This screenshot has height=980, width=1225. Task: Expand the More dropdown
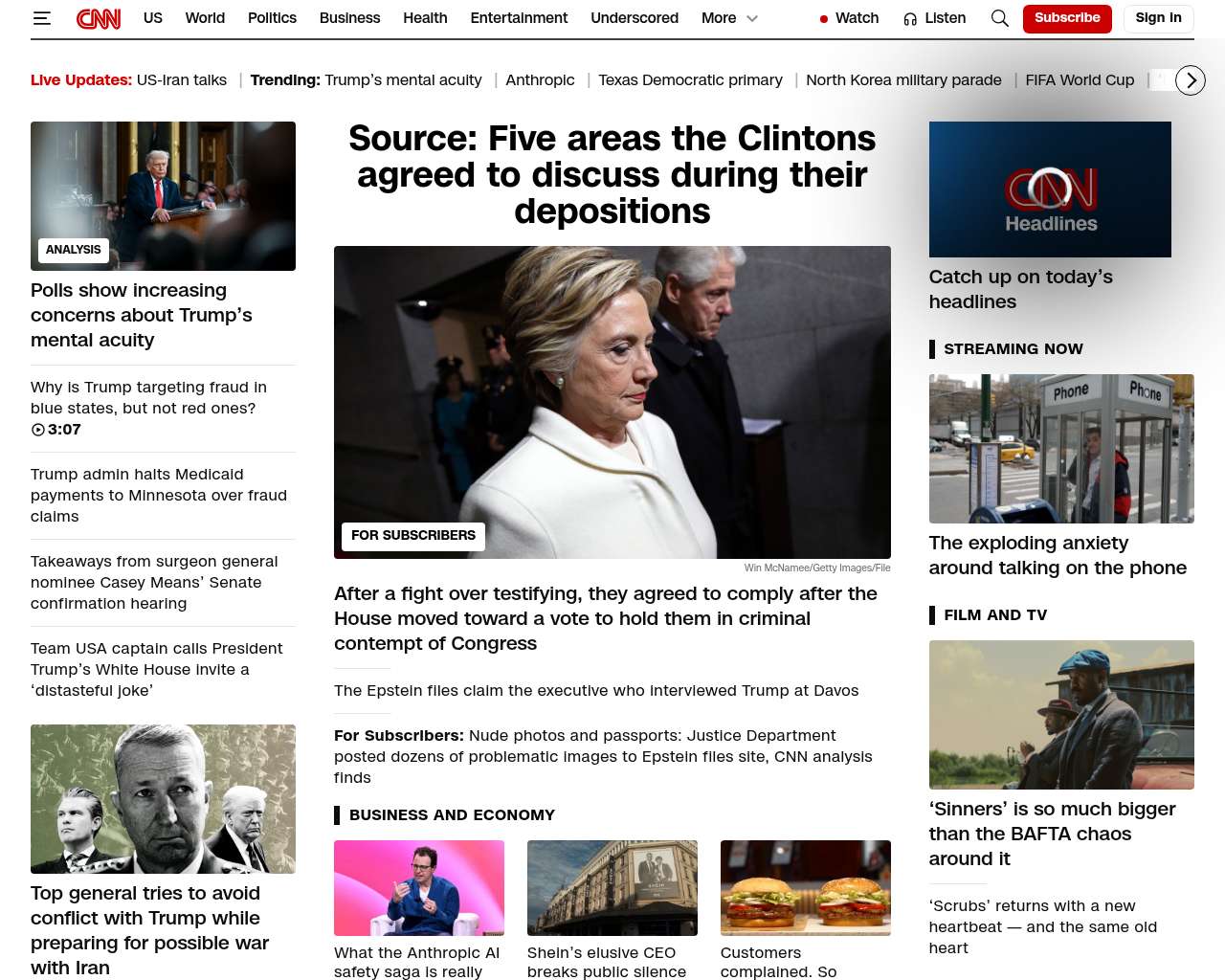pos(729,18)
